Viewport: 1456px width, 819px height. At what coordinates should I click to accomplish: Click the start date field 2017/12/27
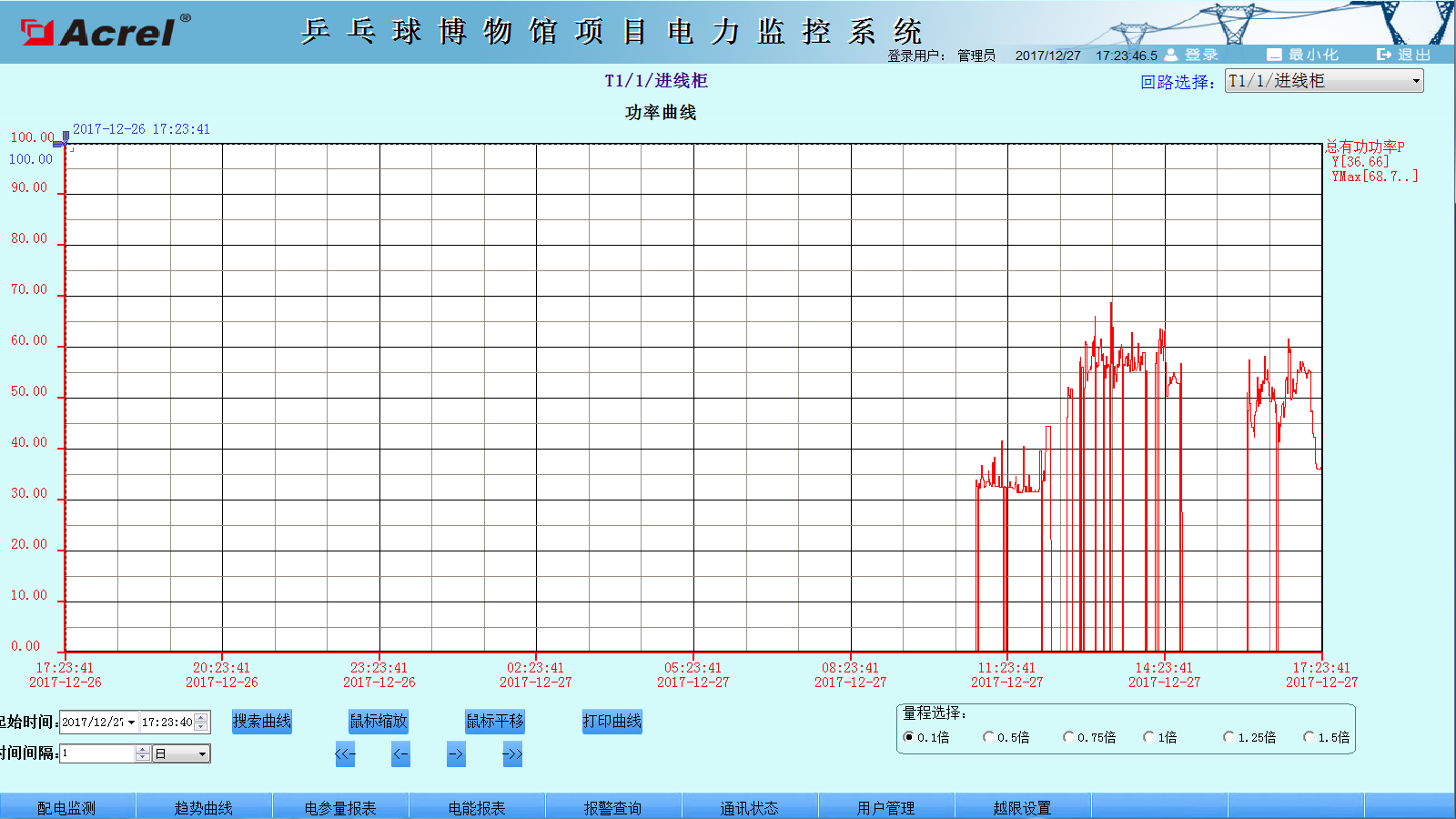(93, 723)
